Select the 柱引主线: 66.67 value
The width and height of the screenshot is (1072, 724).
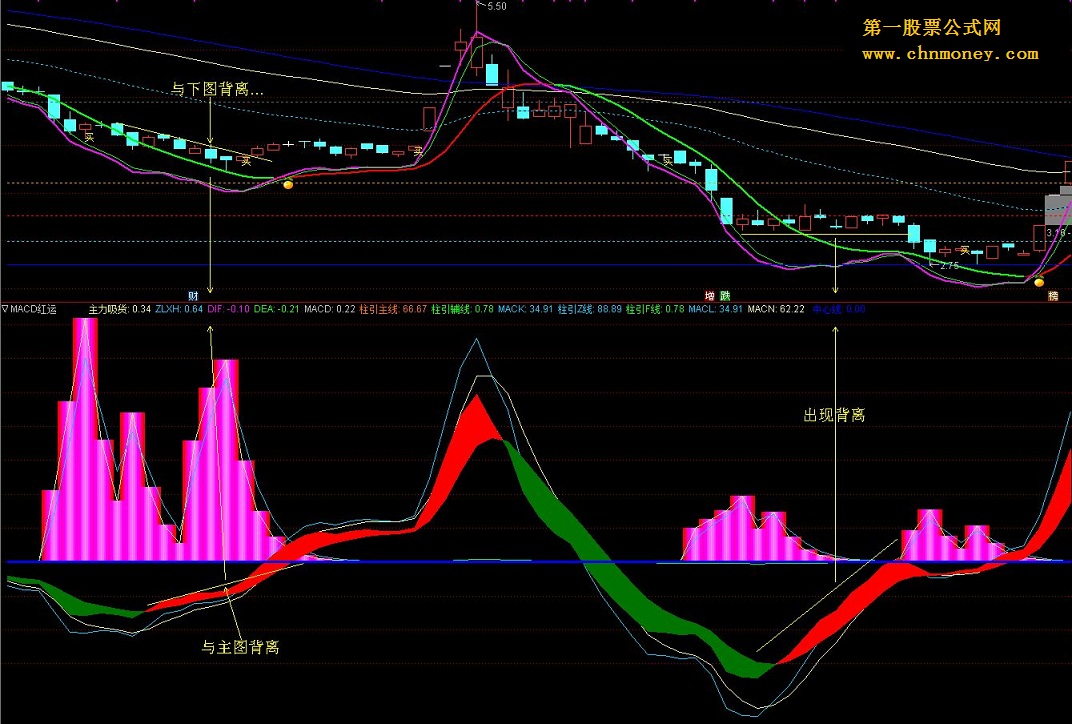[392, 309]
